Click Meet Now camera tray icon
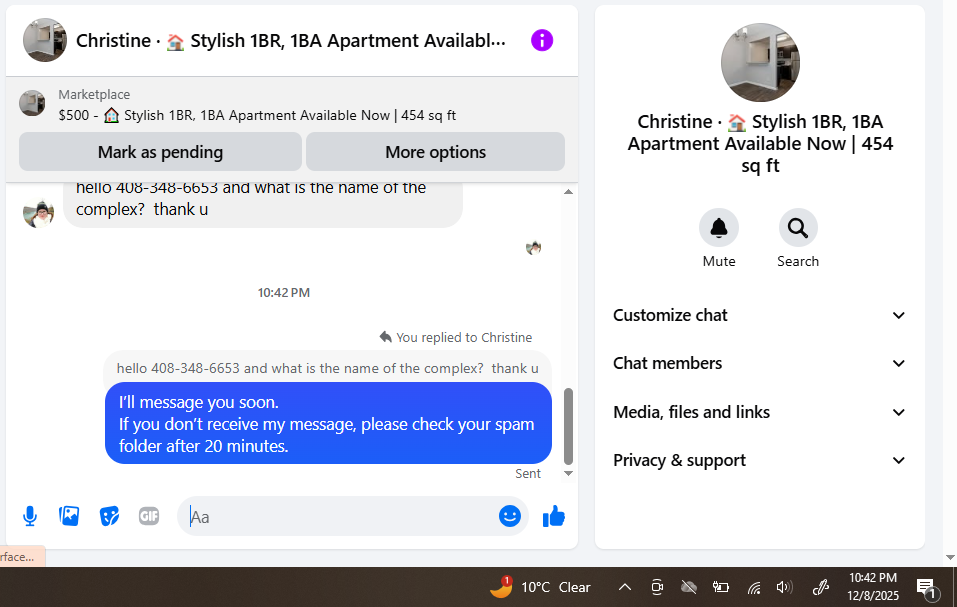The height and width of the screenshot is (607, 957). point(657,587)
